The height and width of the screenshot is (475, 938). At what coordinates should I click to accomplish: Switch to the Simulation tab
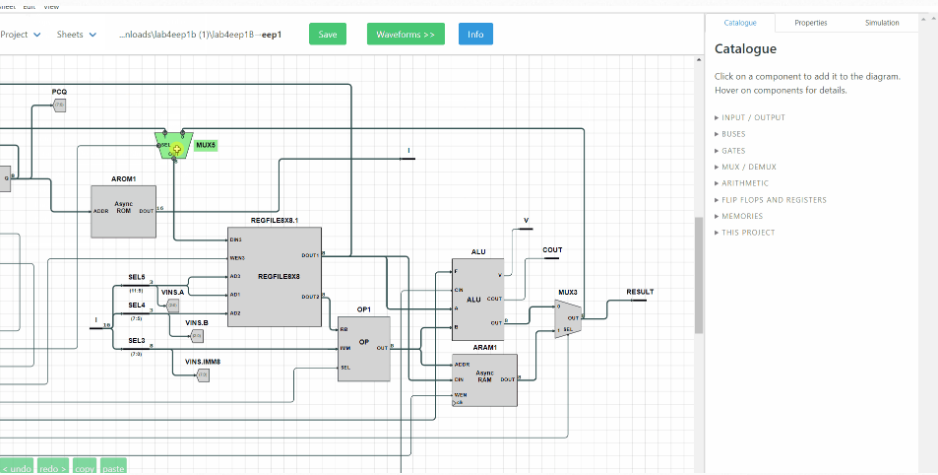tap(881, 22)
